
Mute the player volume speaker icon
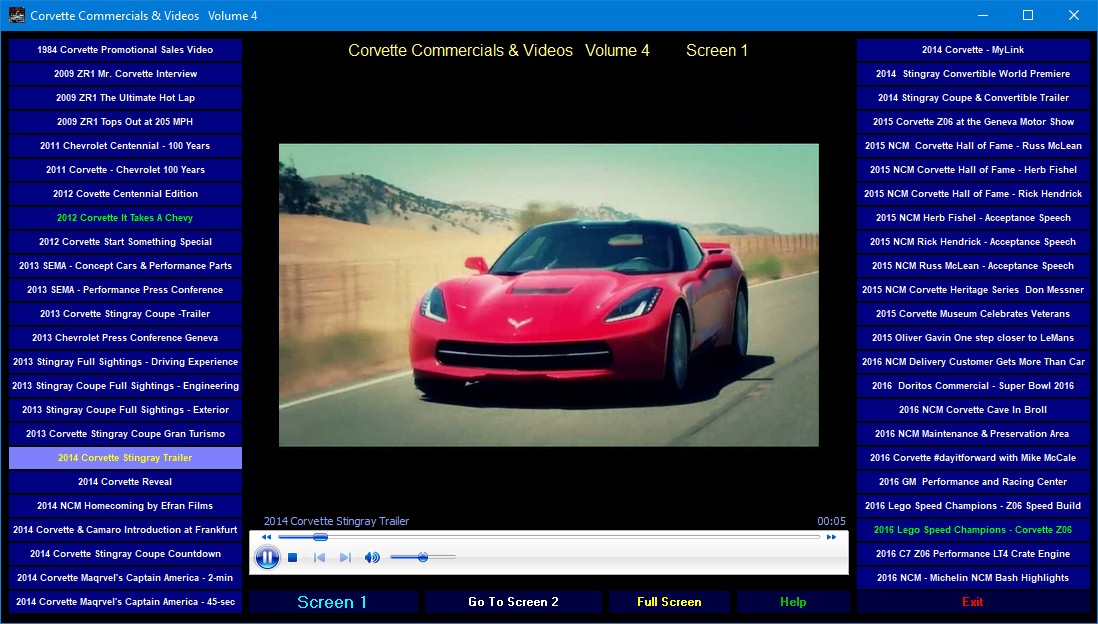372,557
